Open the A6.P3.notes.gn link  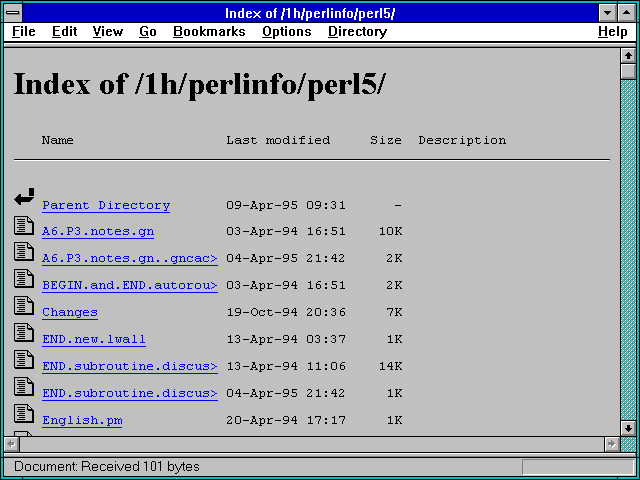click(98, 231)
